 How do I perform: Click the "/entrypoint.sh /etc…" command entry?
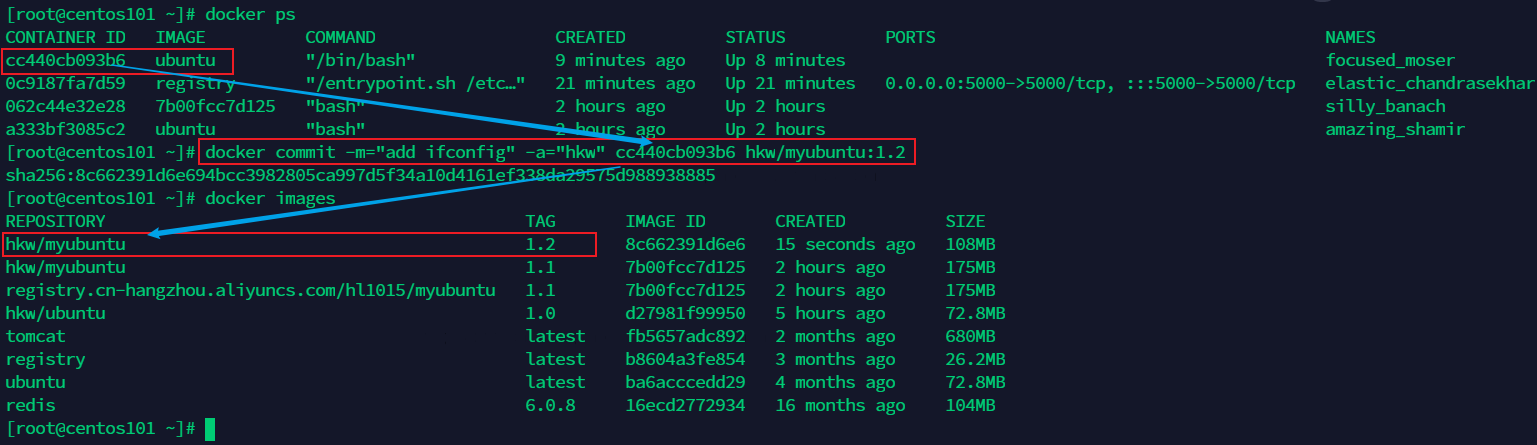pos(415,83)
